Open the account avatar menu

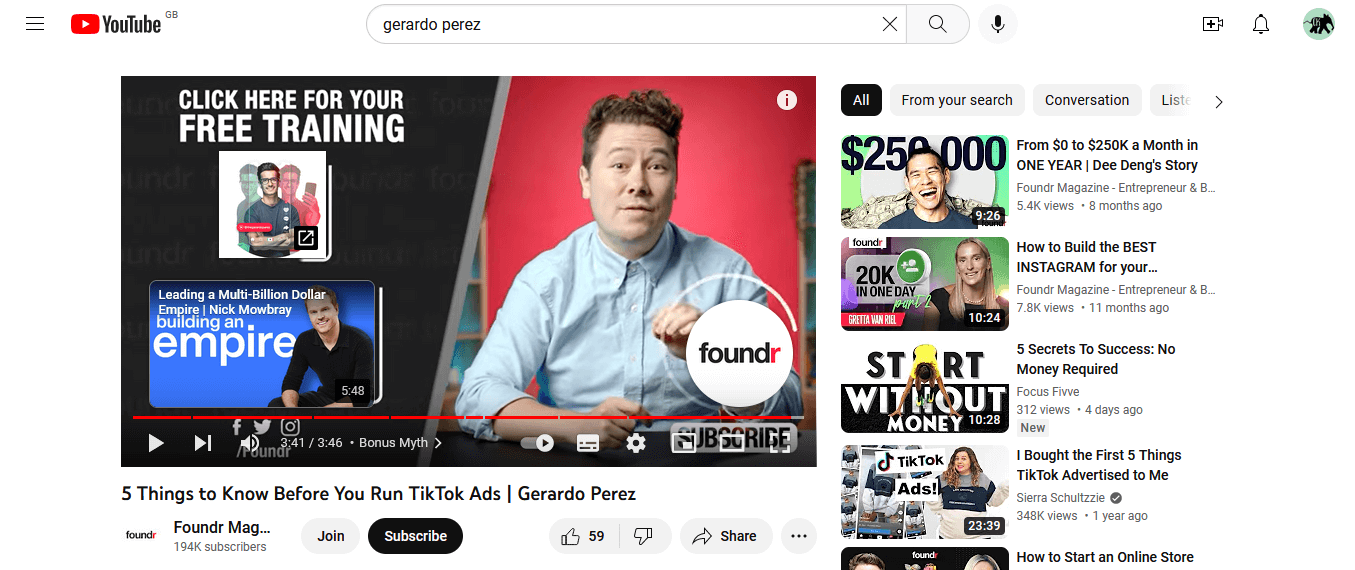point(1319,24)
